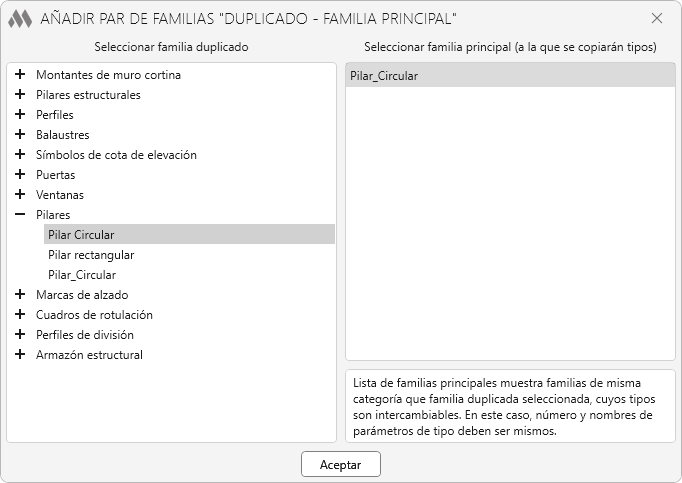Expand the Puertas category
The image size is (682, 483).
coord(20,175)
